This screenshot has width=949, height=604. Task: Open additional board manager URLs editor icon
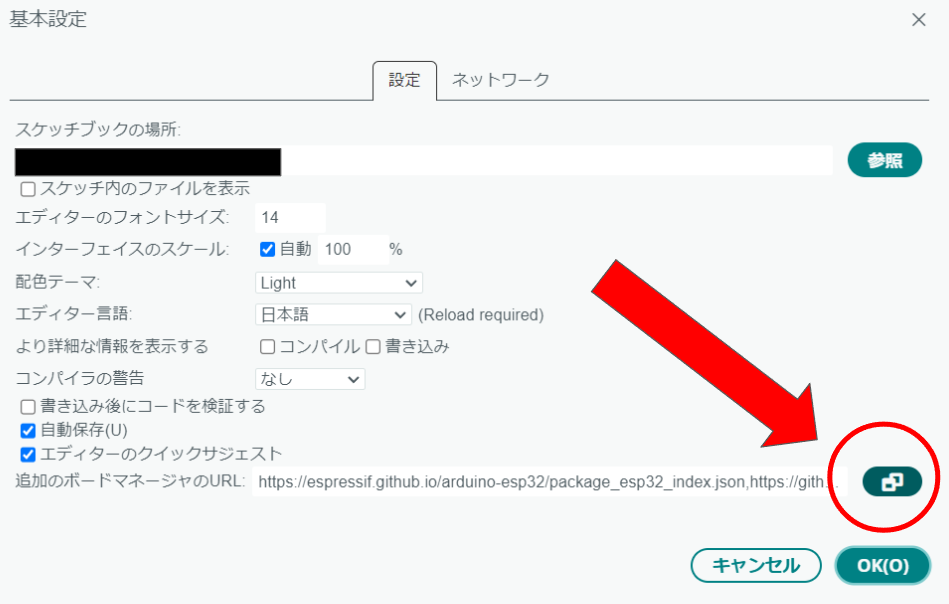892,482
